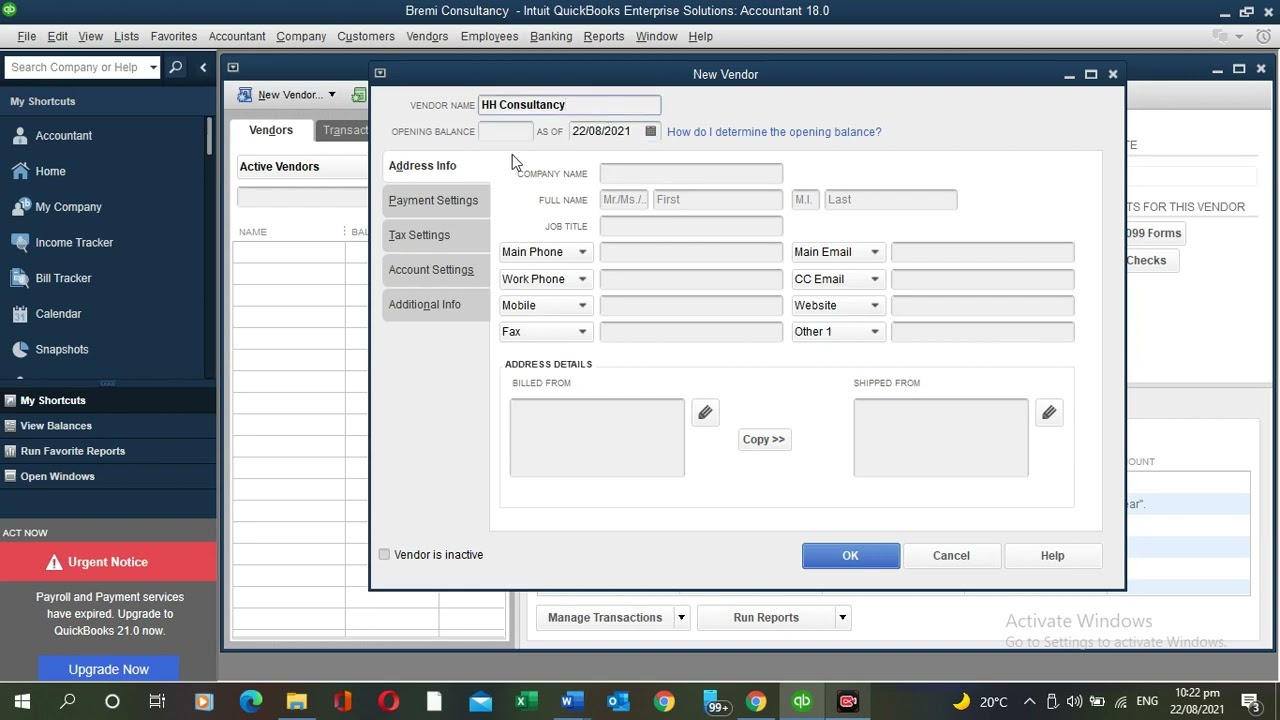Expand the Main Email type dropdown
Viewport: 1280px width, 720px height.
[x=874, y=252]
